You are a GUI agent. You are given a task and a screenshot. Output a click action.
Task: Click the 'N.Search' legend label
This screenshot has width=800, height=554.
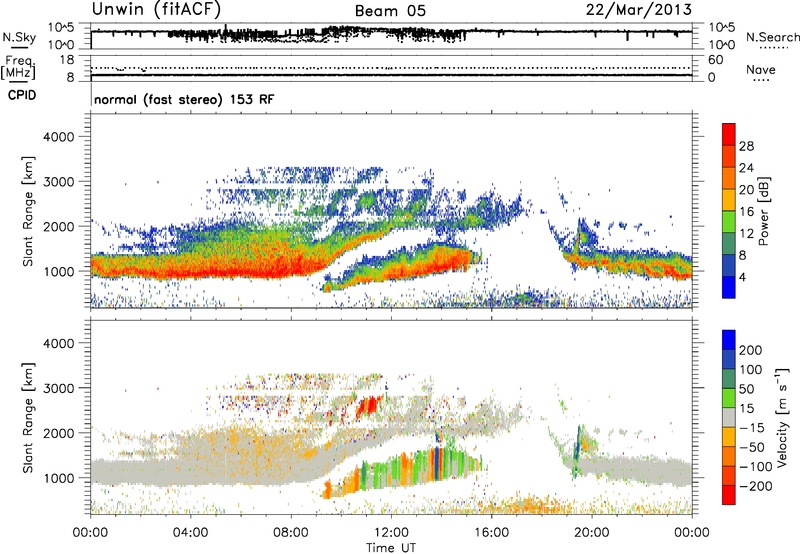(x=773, y=37)
